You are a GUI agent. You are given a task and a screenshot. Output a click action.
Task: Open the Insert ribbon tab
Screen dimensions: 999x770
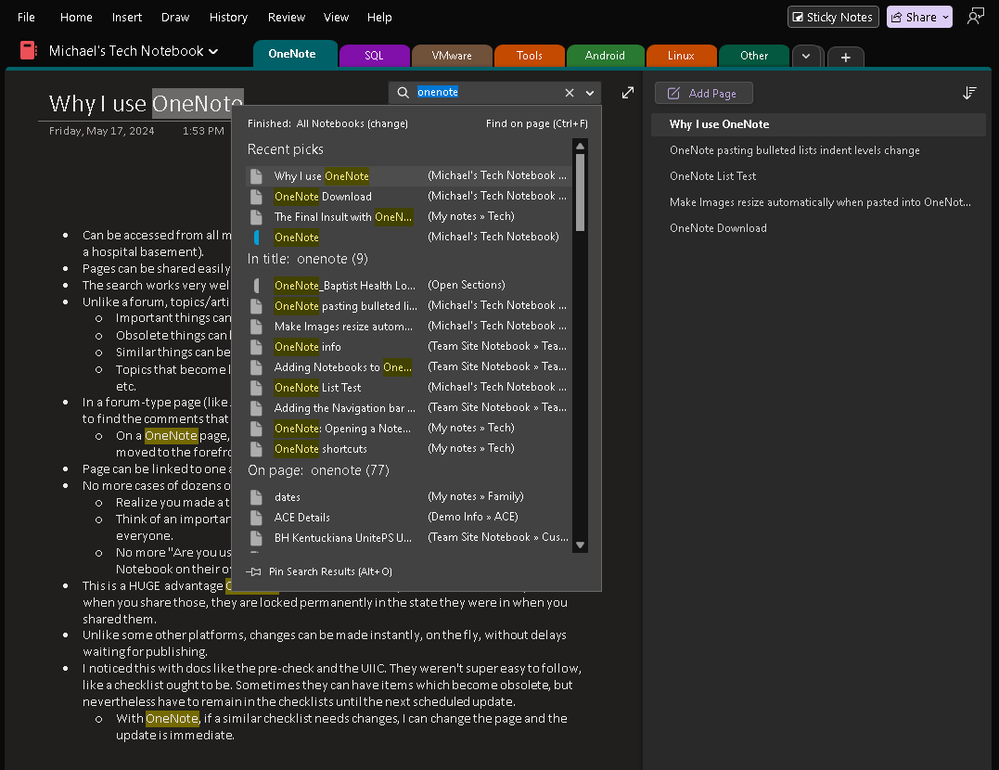pyautogui.click(x=127, y=17)
